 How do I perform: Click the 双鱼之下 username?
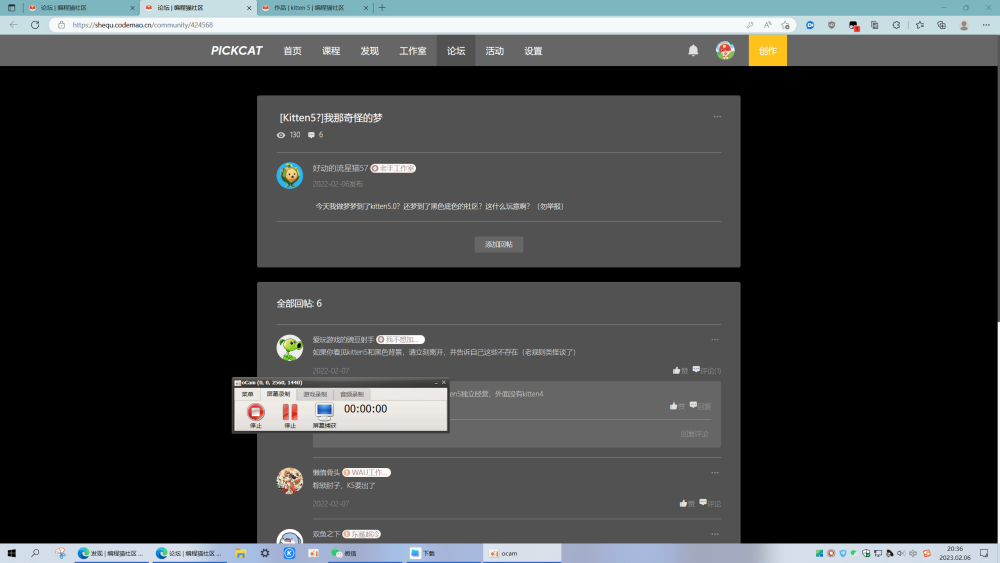(326, 534)
